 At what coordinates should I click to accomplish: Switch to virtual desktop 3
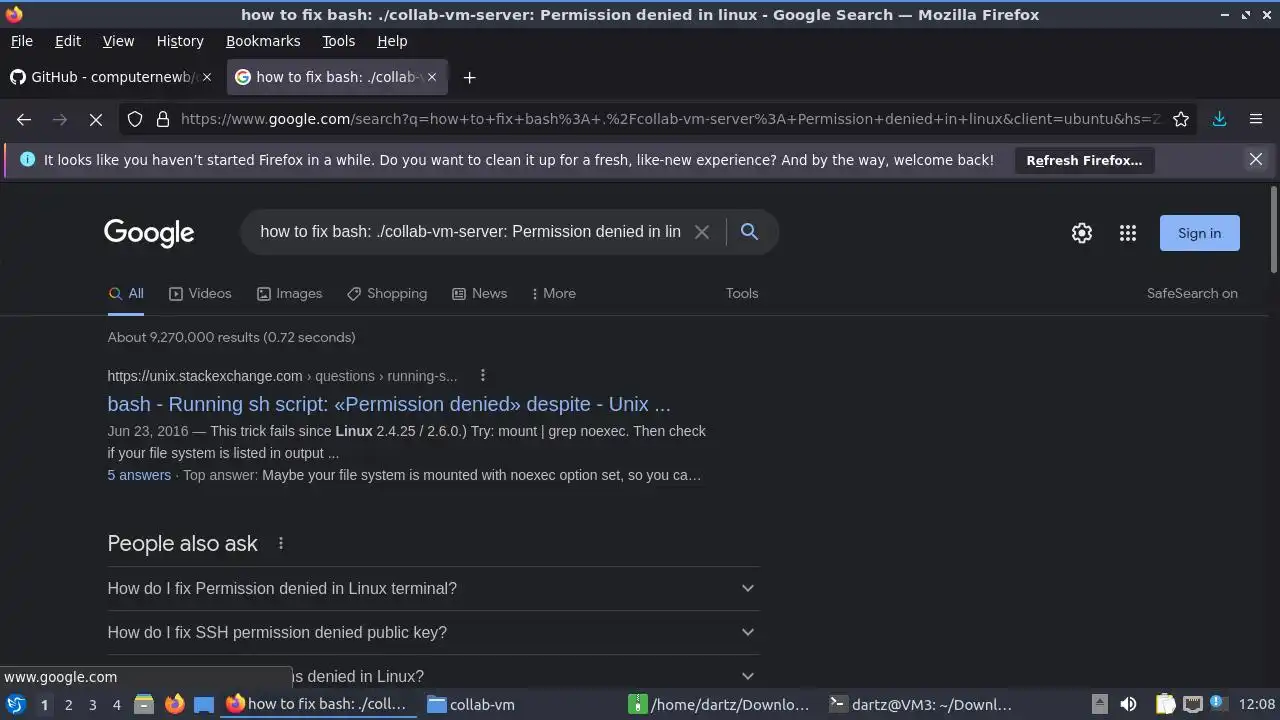[92, 705]
